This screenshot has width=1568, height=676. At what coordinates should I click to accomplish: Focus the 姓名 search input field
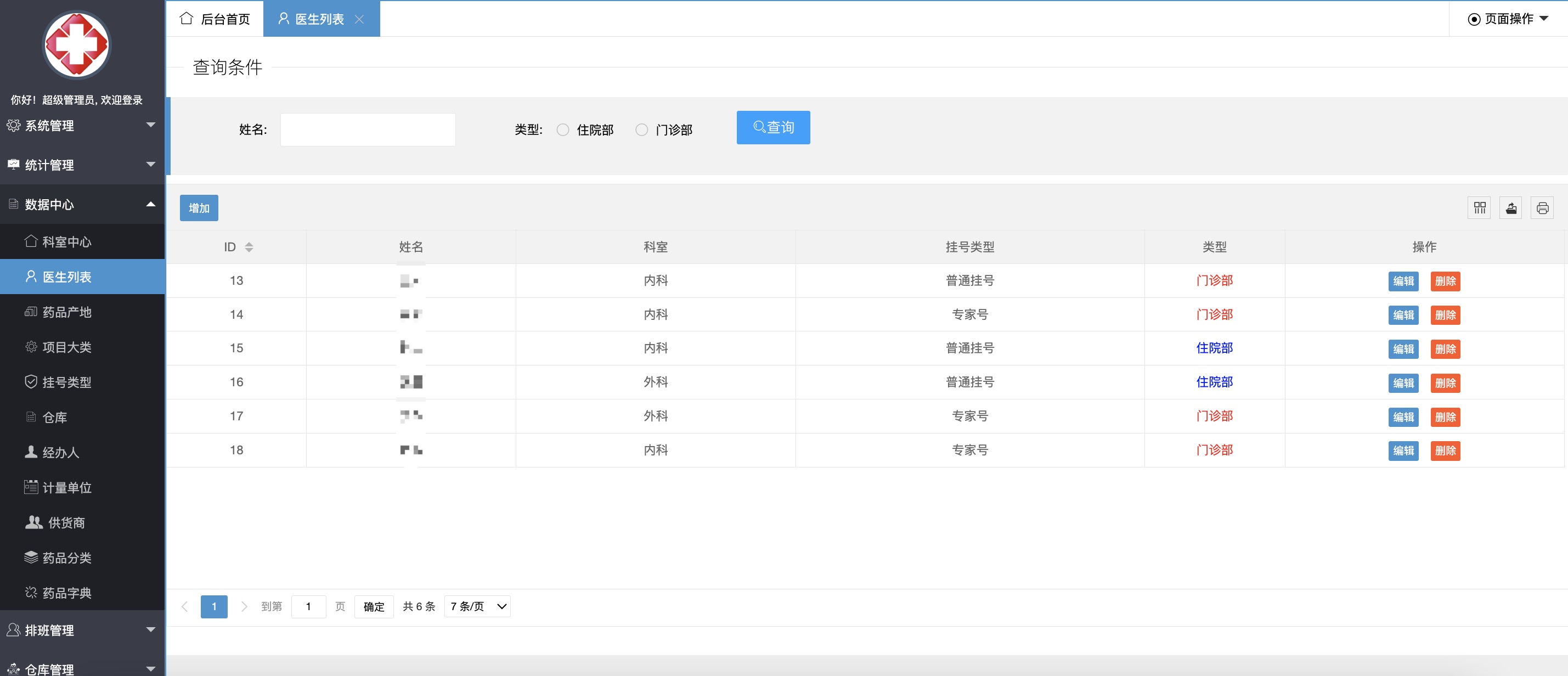tap(368, 129)
